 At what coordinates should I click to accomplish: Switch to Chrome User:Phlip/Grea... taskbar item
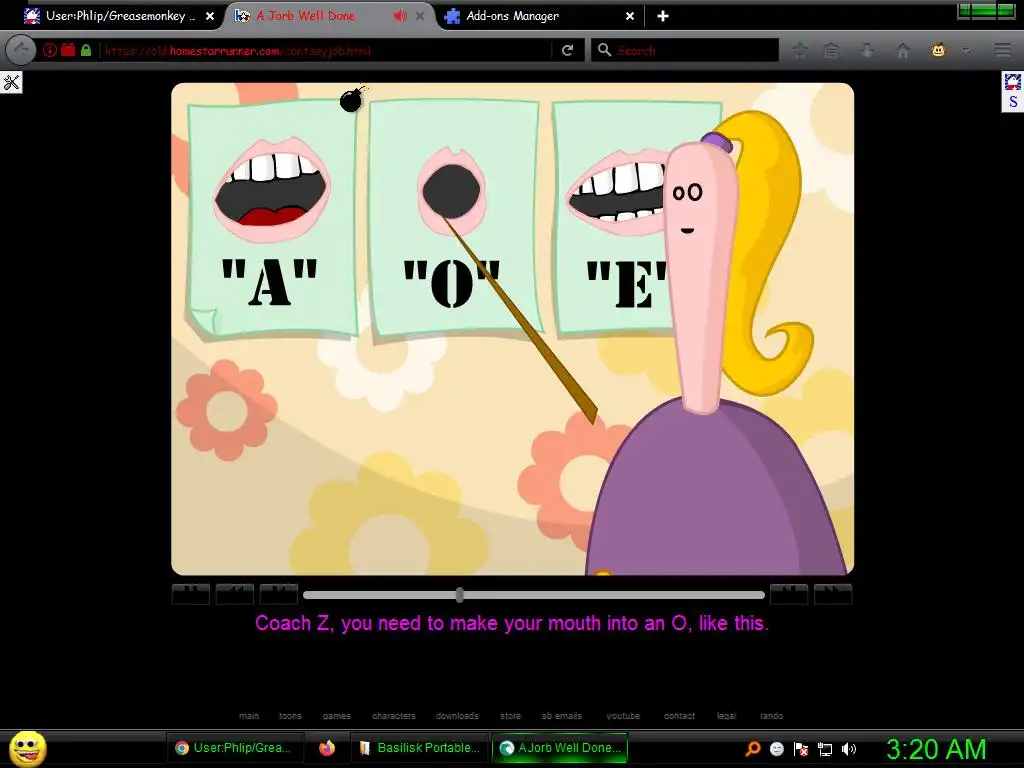236,748
